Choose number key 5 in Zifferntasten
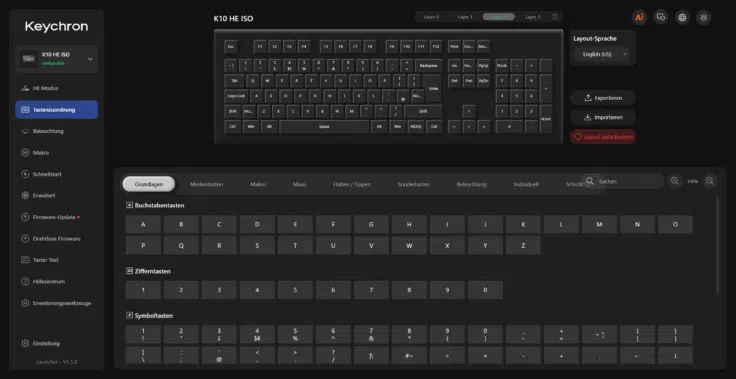 point(295,290)
